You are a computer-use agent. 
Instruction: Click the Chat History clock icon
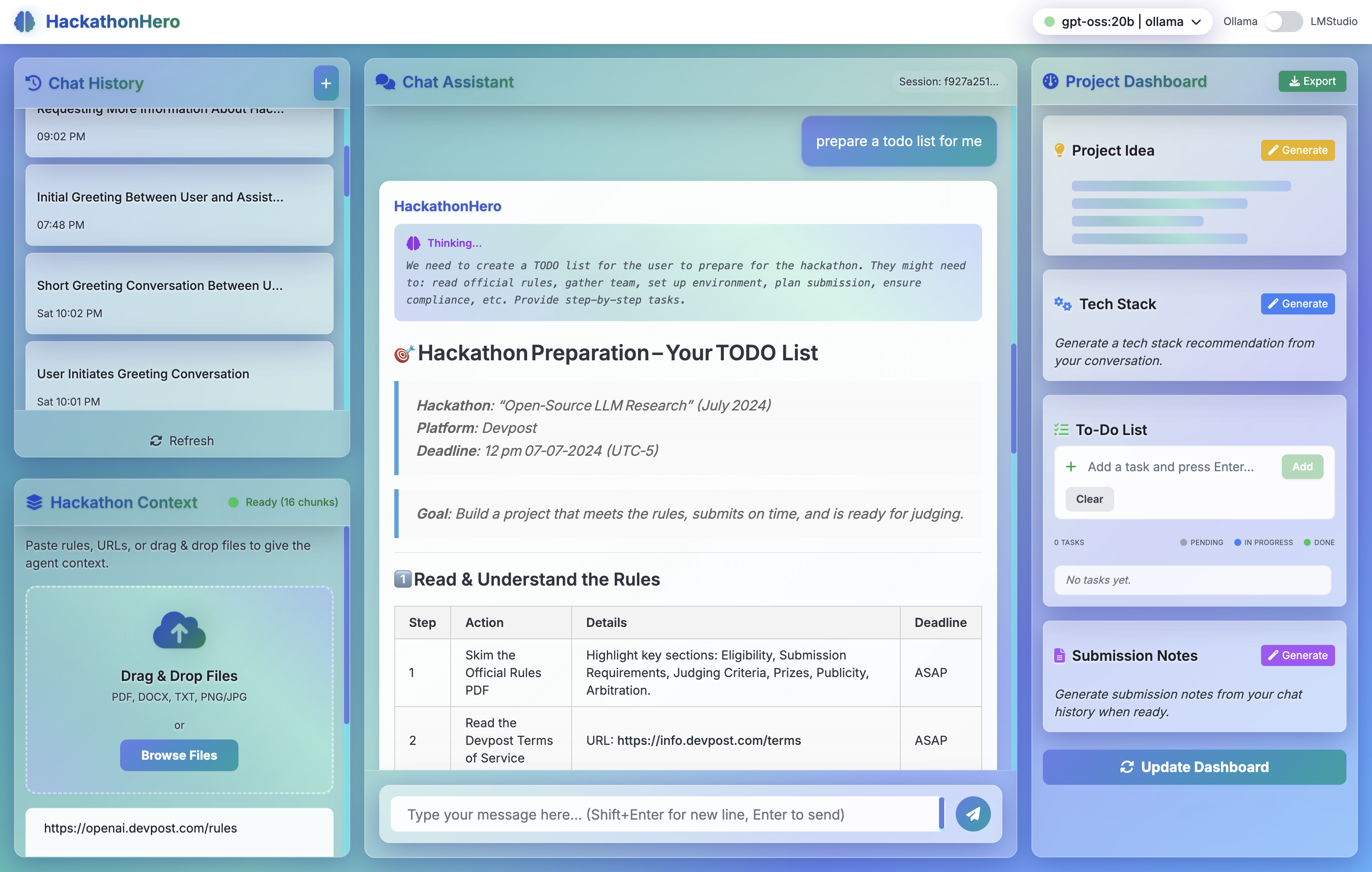[x=33, y=83]
